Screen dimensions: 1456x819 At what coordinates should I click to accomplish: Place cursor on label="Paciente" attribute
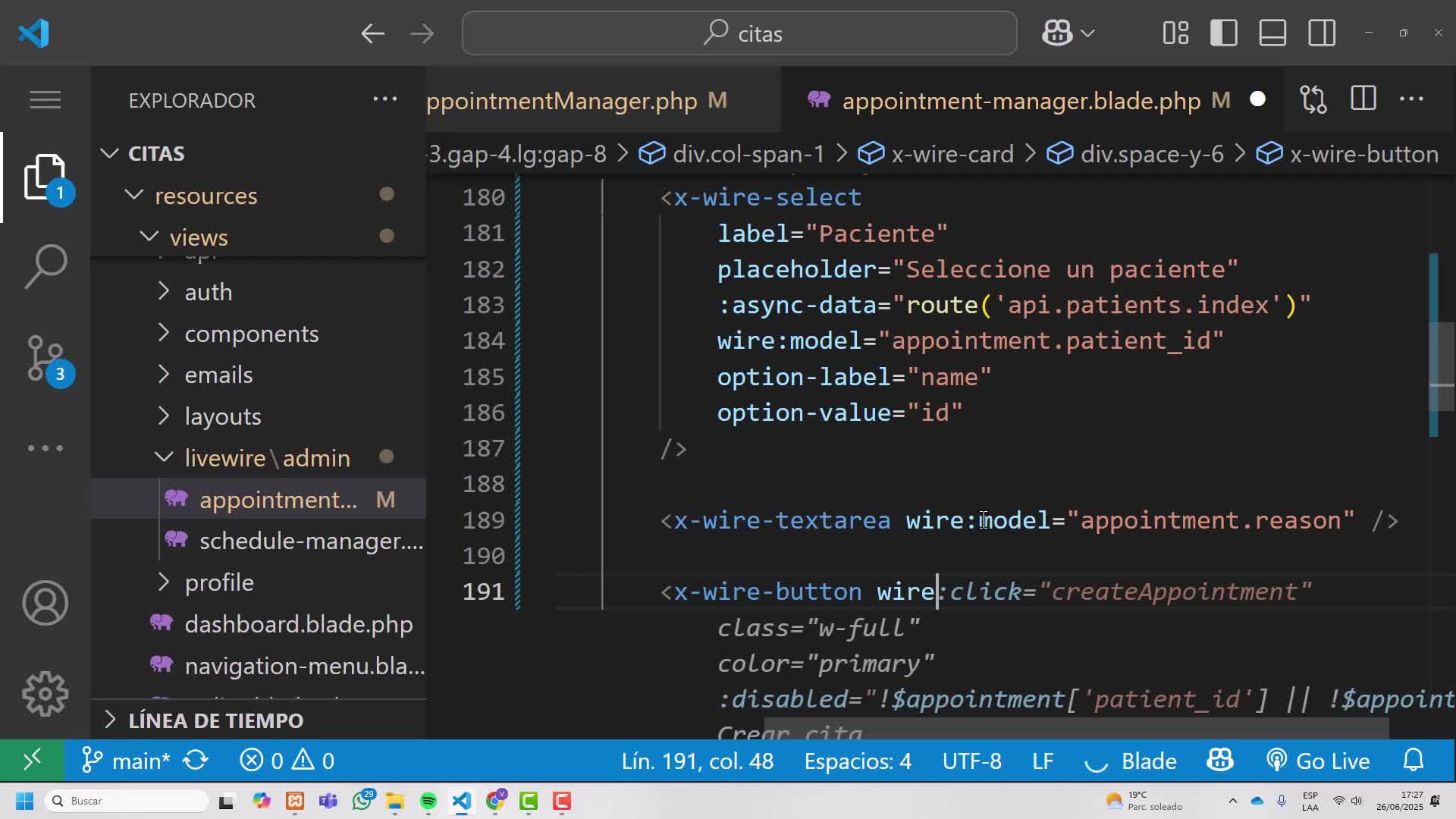[832, 234]
